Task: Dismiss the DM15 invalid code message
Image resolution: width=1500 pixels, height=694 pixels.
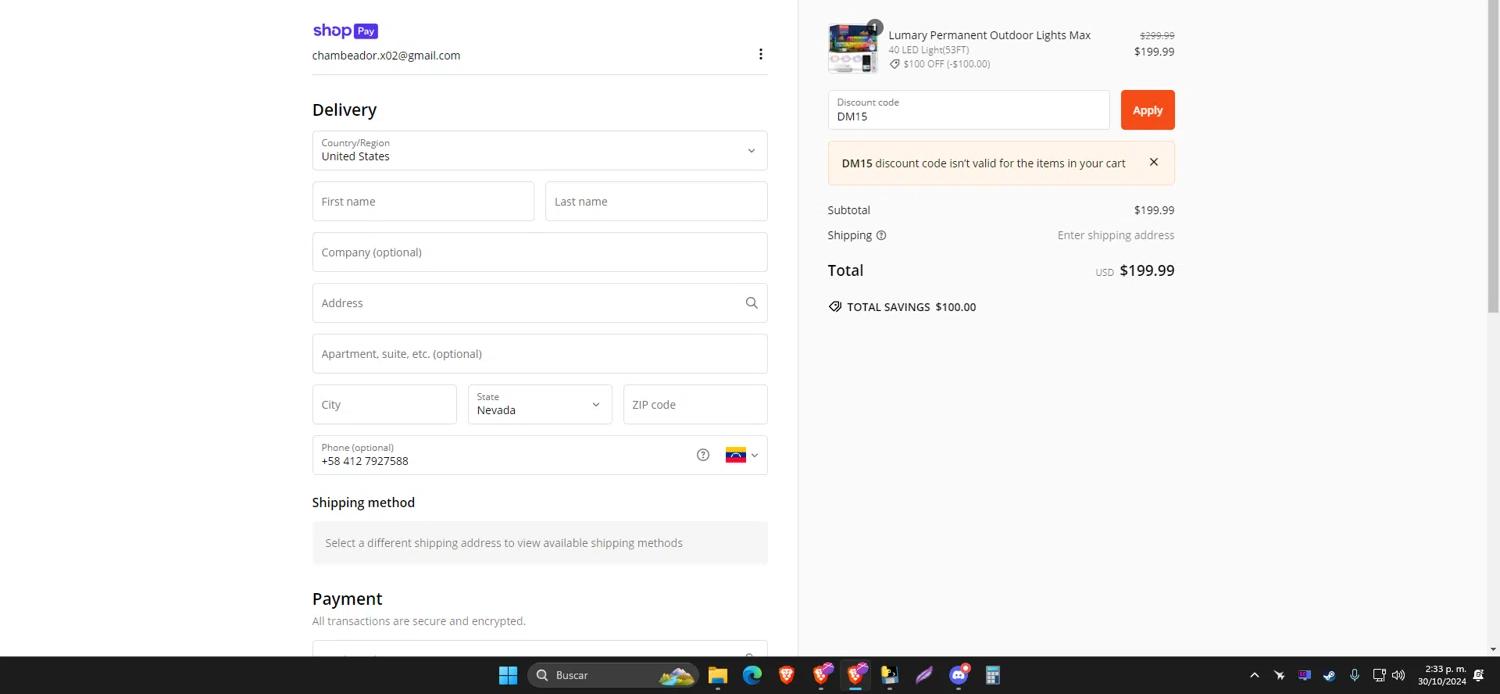Action: 1153,162
